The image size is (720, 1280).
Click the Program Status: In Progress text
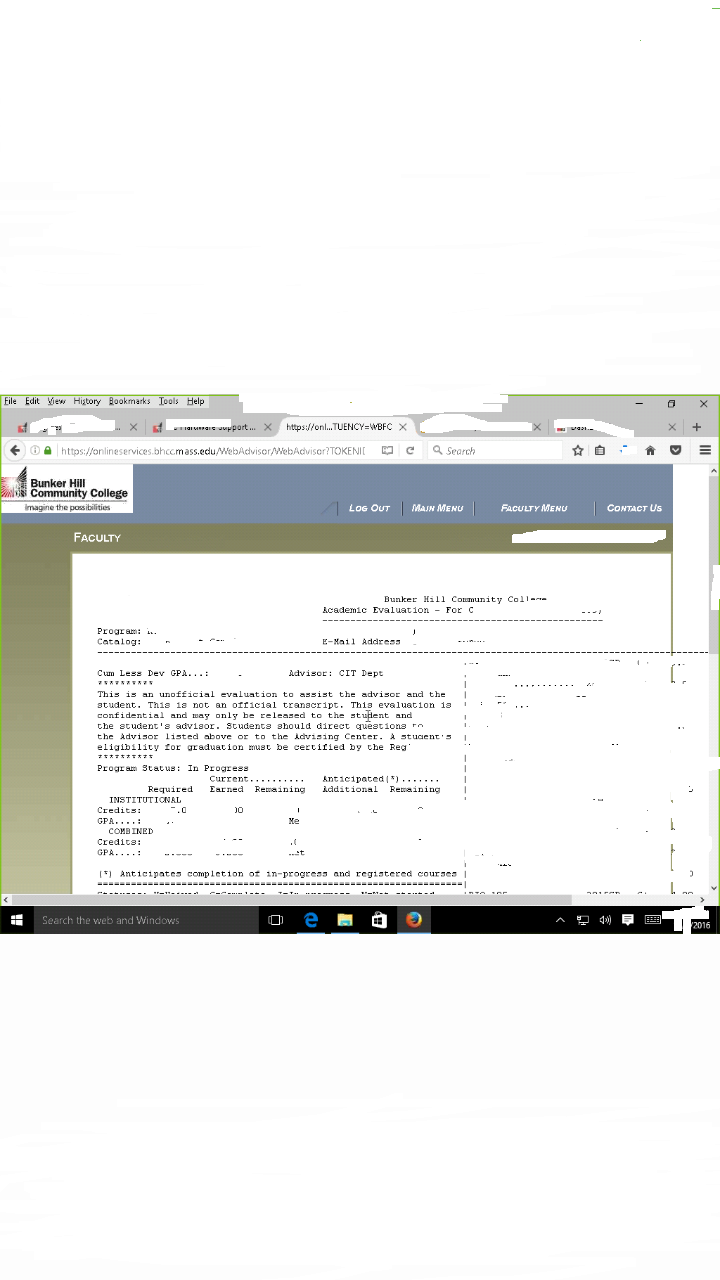click(173, 768)
